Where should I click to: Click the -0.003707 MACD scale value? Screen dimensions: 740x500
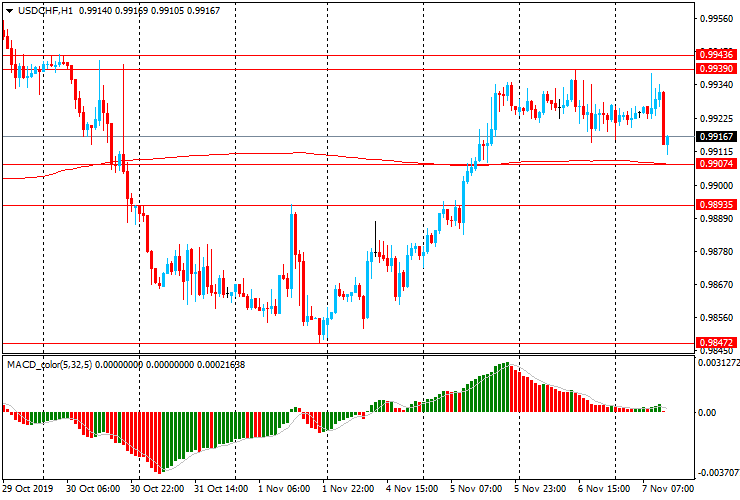(718, 473)
